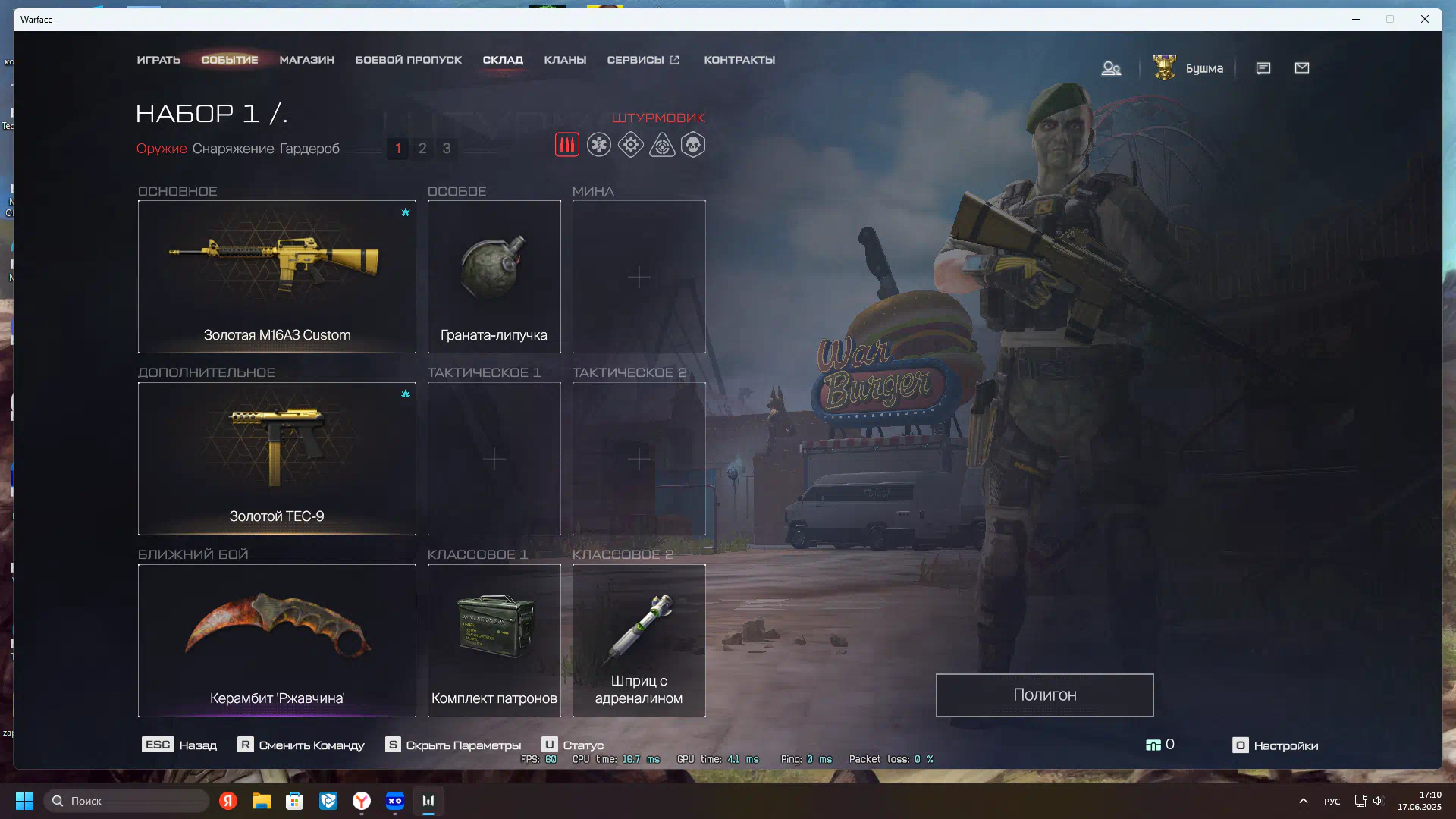The image size is (1456, 819).
Task: Open the friends list icon
Action: [x=1111, y=68]
